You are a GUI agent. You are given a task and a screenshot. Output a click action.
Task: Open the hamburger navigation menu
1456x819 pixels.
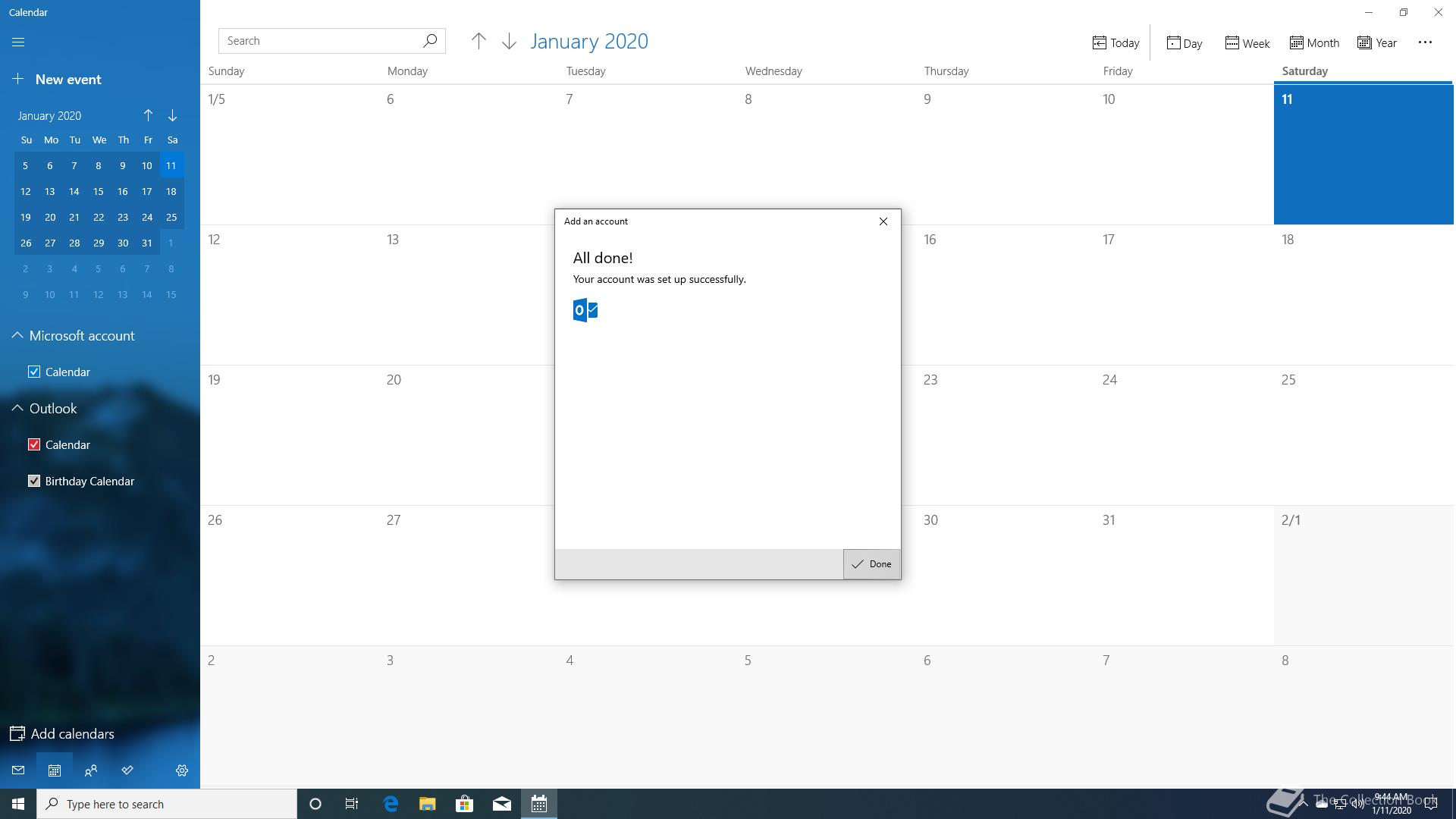[18, 42]
